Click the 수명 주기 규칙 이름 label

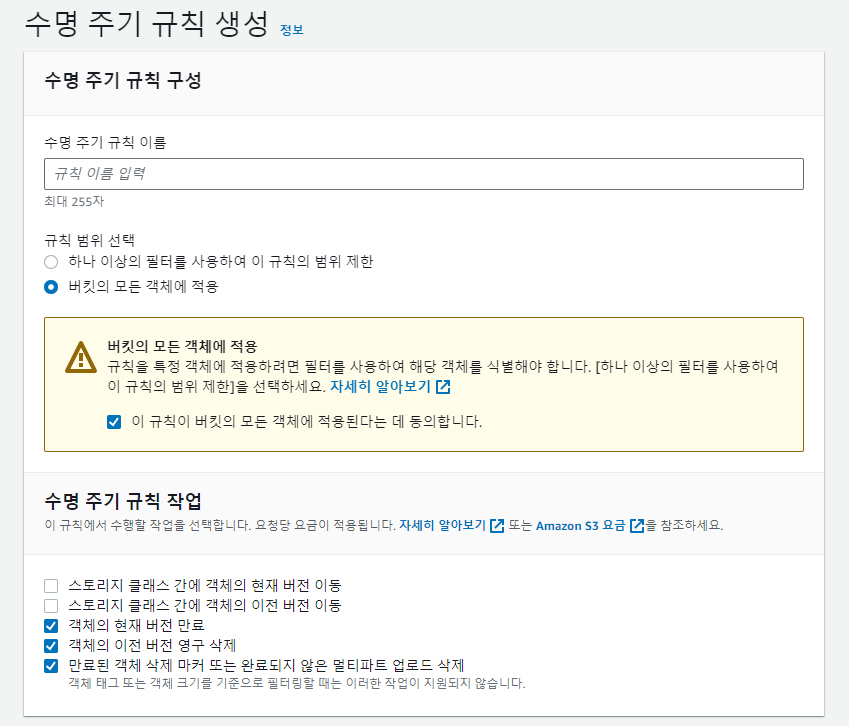[105, 142]
